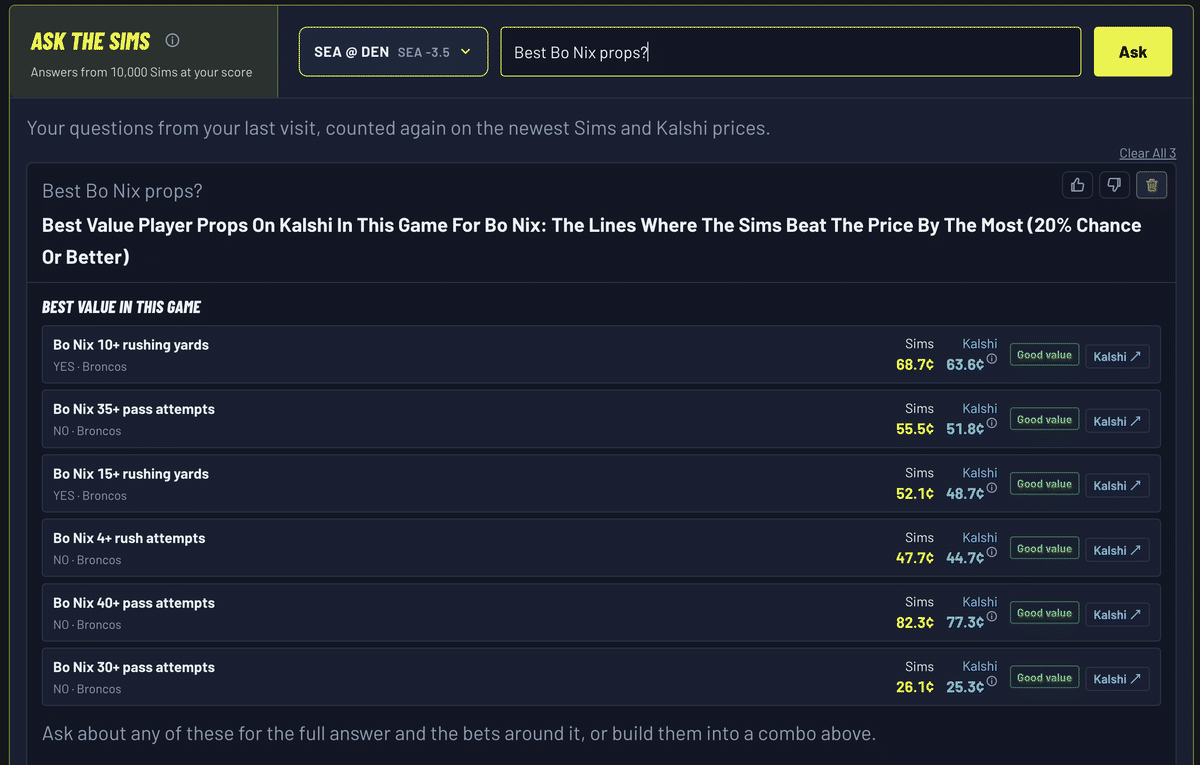This screenshot has height=765, width=1200.
Task: Click the info icon beside Ask The Sims
Action: pos(172,41)
